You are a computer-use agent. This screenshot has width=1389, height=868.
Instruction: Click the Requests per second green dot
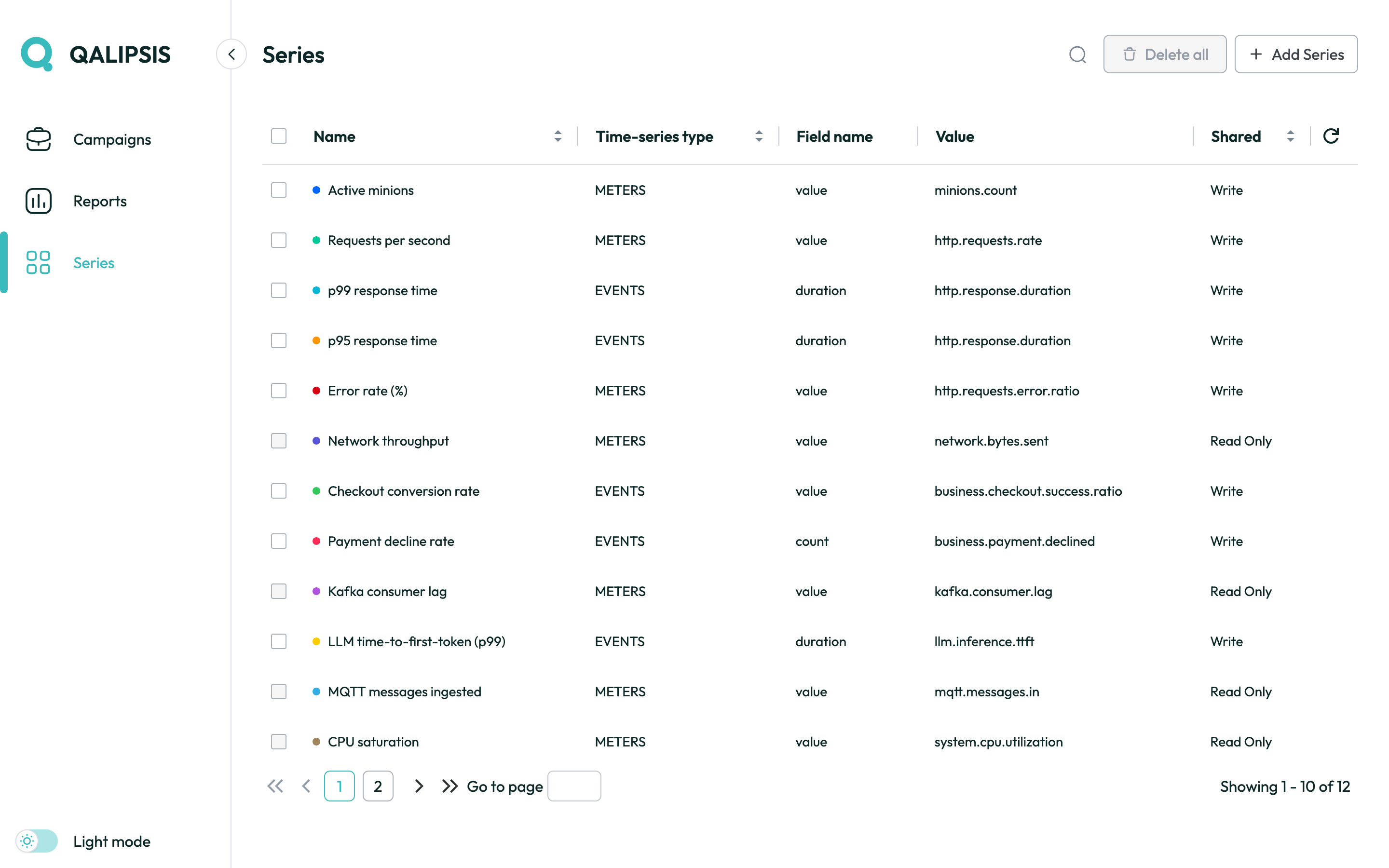point(316,240)
